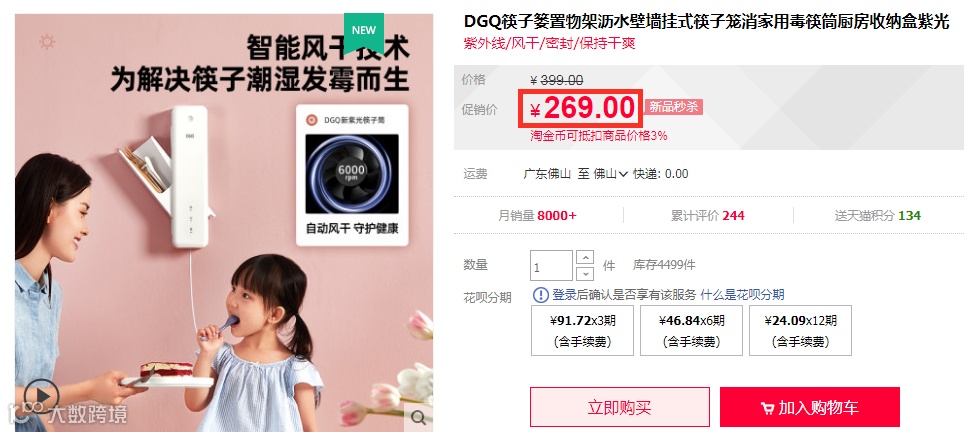Select the ¥24.09x12期 installment option
The image size is (975, 432).
(800, 331)
